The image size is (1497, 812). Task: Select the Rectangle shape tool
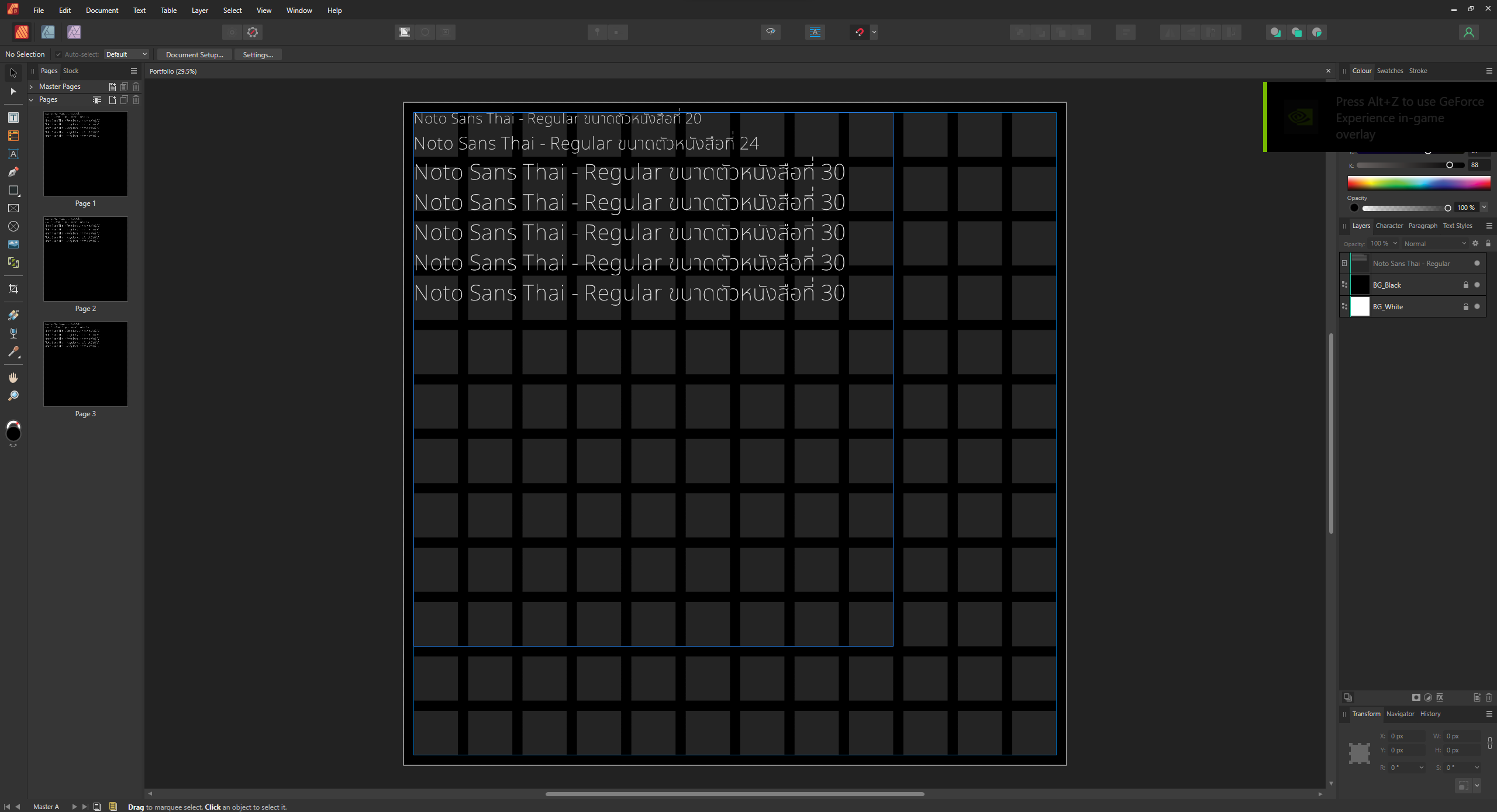[x=13, y=190]
